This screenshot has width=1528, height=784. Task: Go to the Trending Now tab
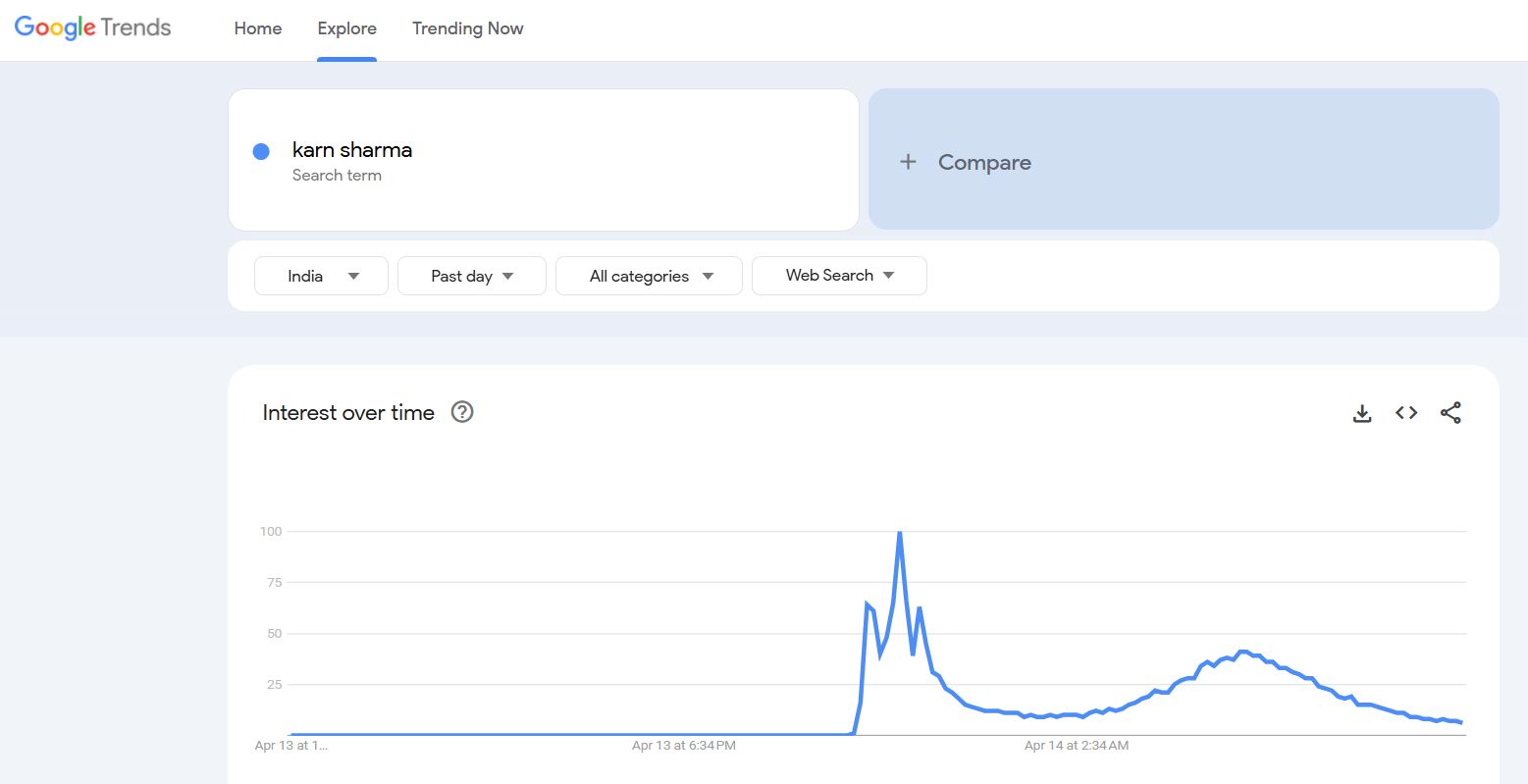pyautogui.click(x=467, y=28)
